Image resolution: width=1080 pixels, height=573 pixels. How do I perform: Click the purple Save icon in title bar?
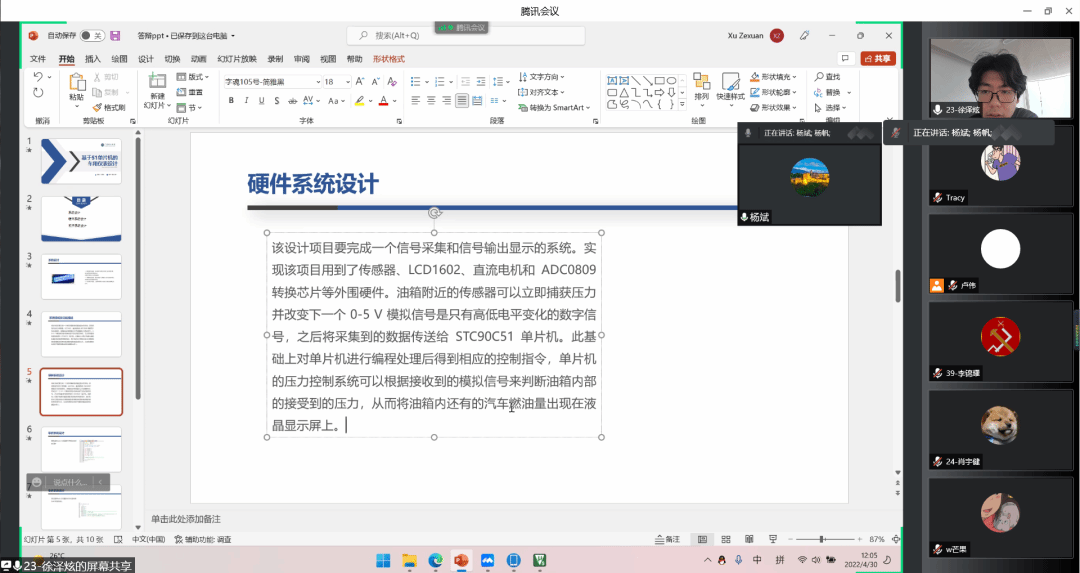(x=115, y=36)
